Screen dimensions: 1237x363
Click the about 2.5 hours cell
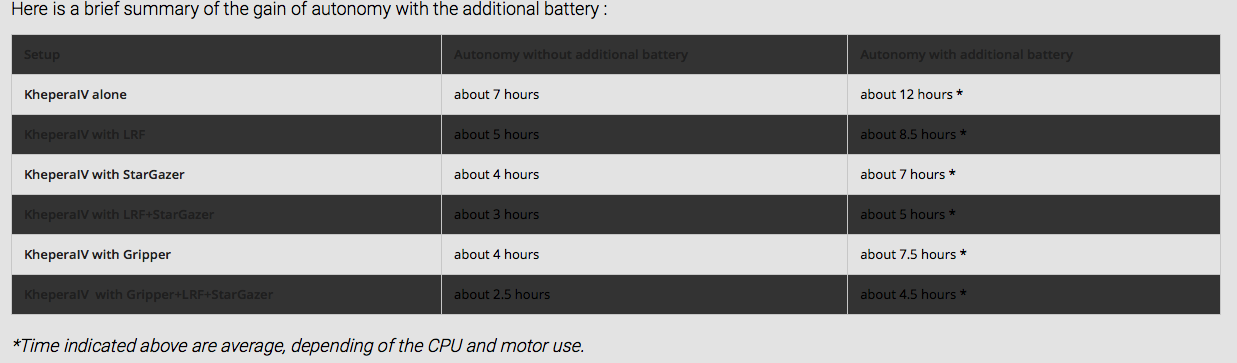pyautogui.click(x=644, y=295)
